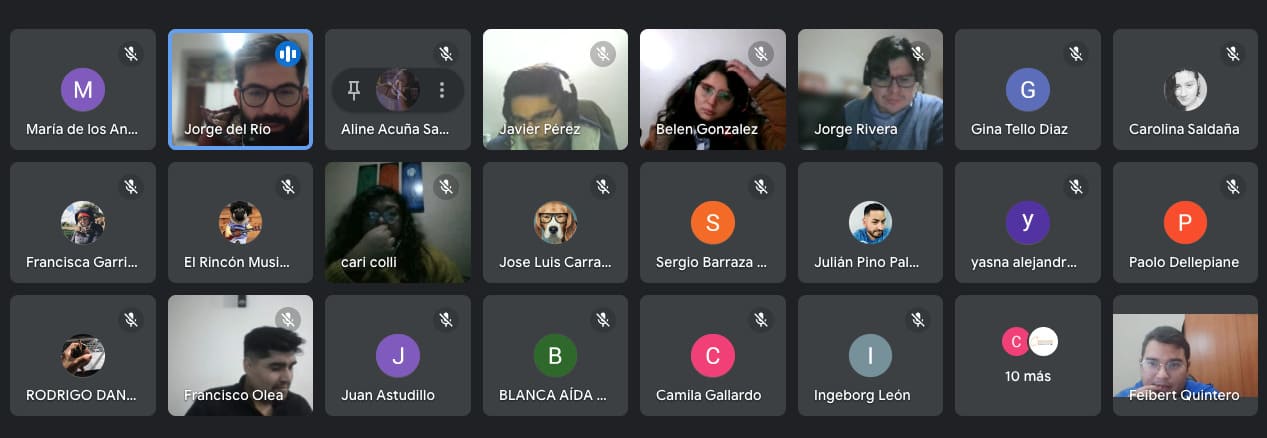1267x438 pixels.
Task: Select cari colli's video tile
Action: (x=398, y=222)
